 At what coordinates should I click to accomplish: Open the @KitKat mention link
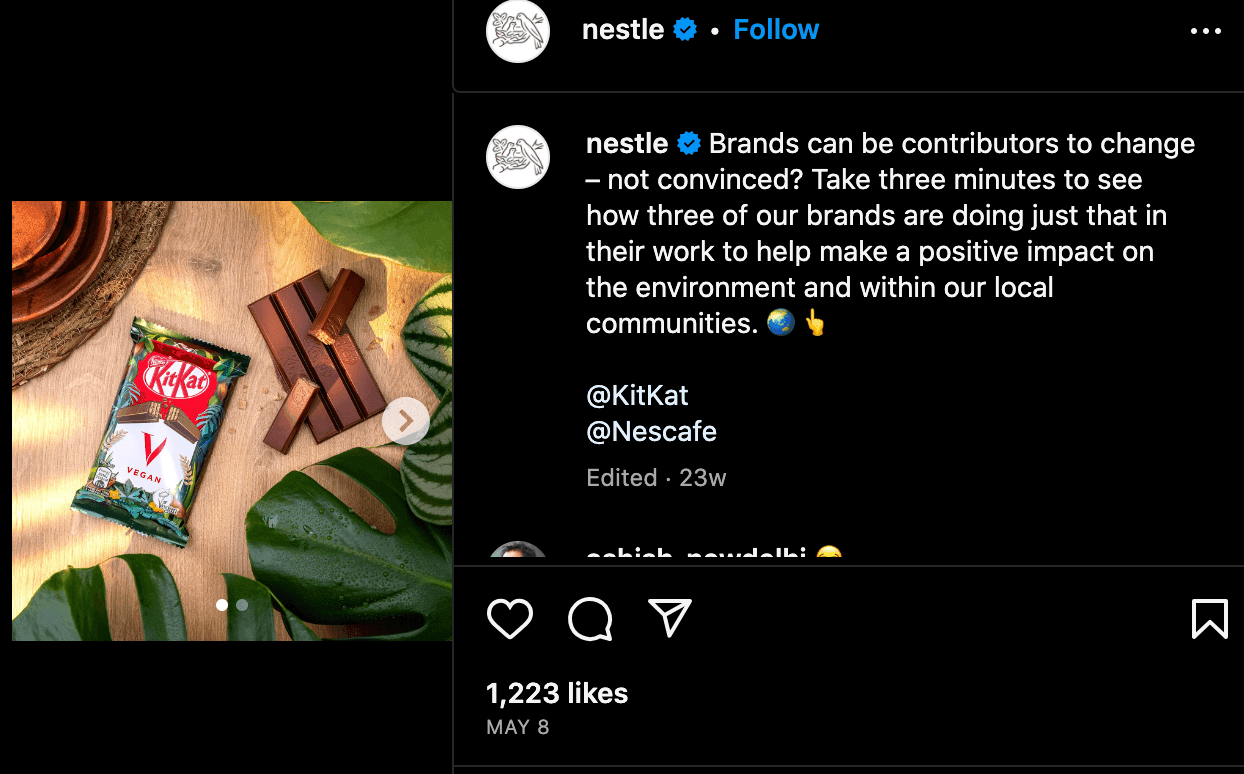click(x=637, y=395)
